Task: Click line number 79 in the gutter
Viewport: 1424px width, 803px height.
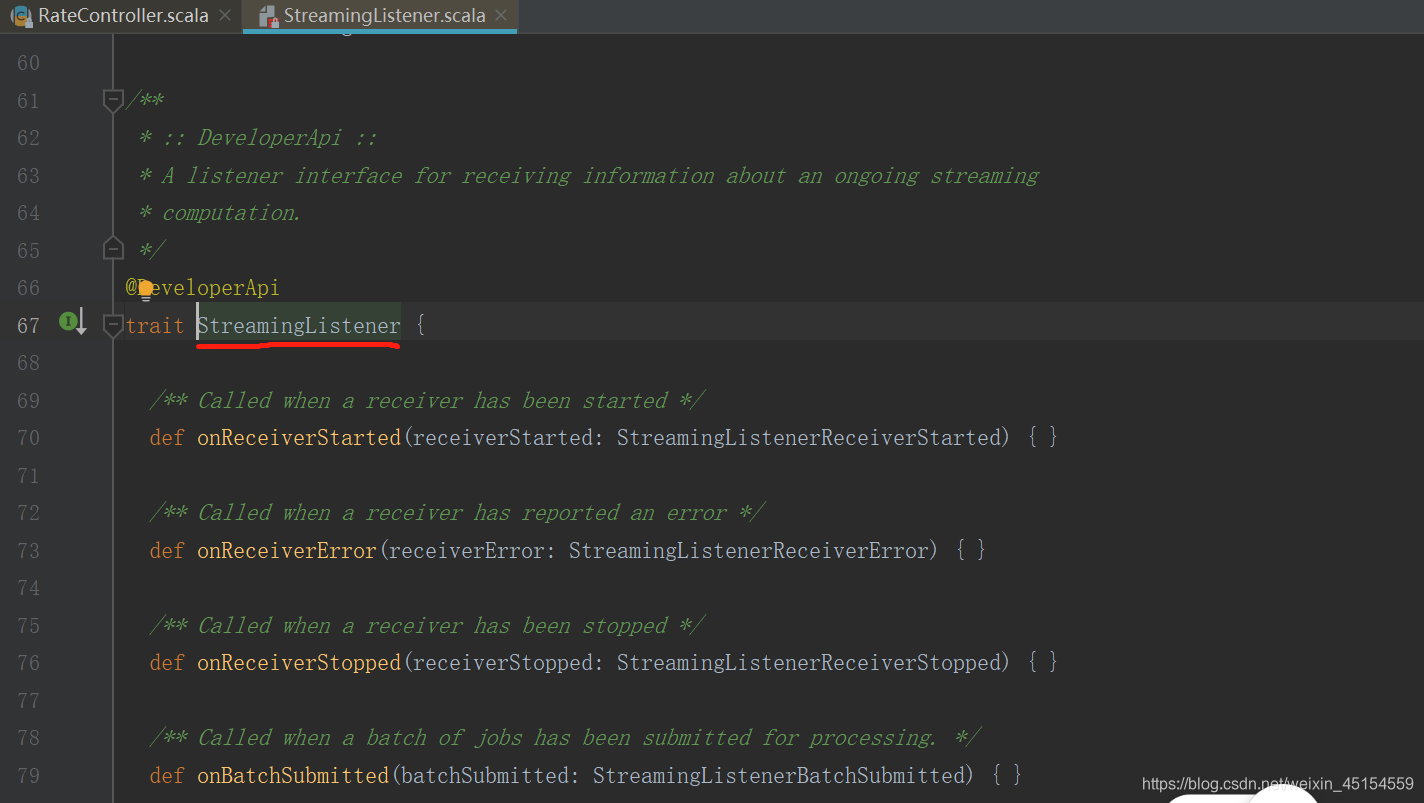Action: [x=28, y=775]
